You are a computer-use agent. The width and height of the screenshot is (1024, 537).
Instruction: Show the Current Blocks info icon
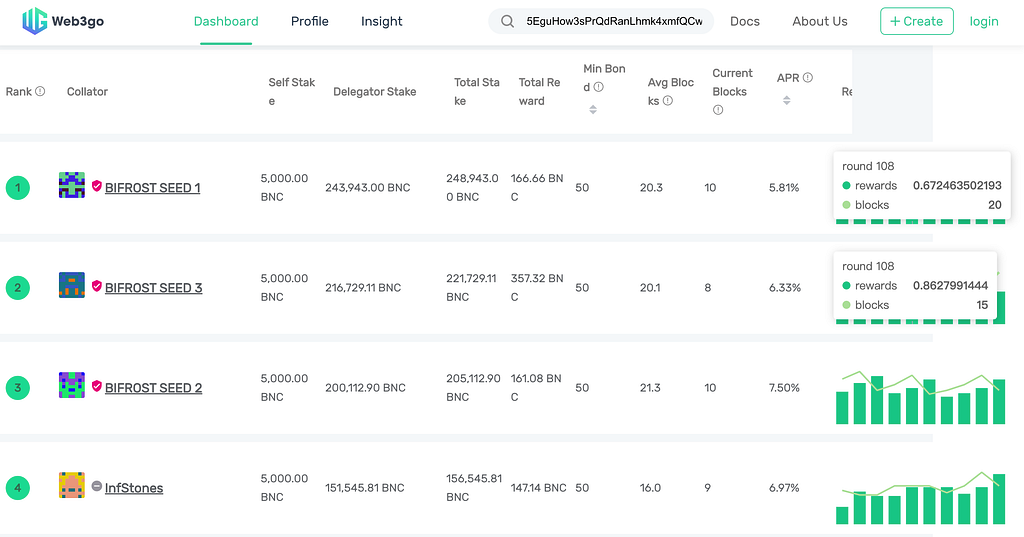(718, 110)
